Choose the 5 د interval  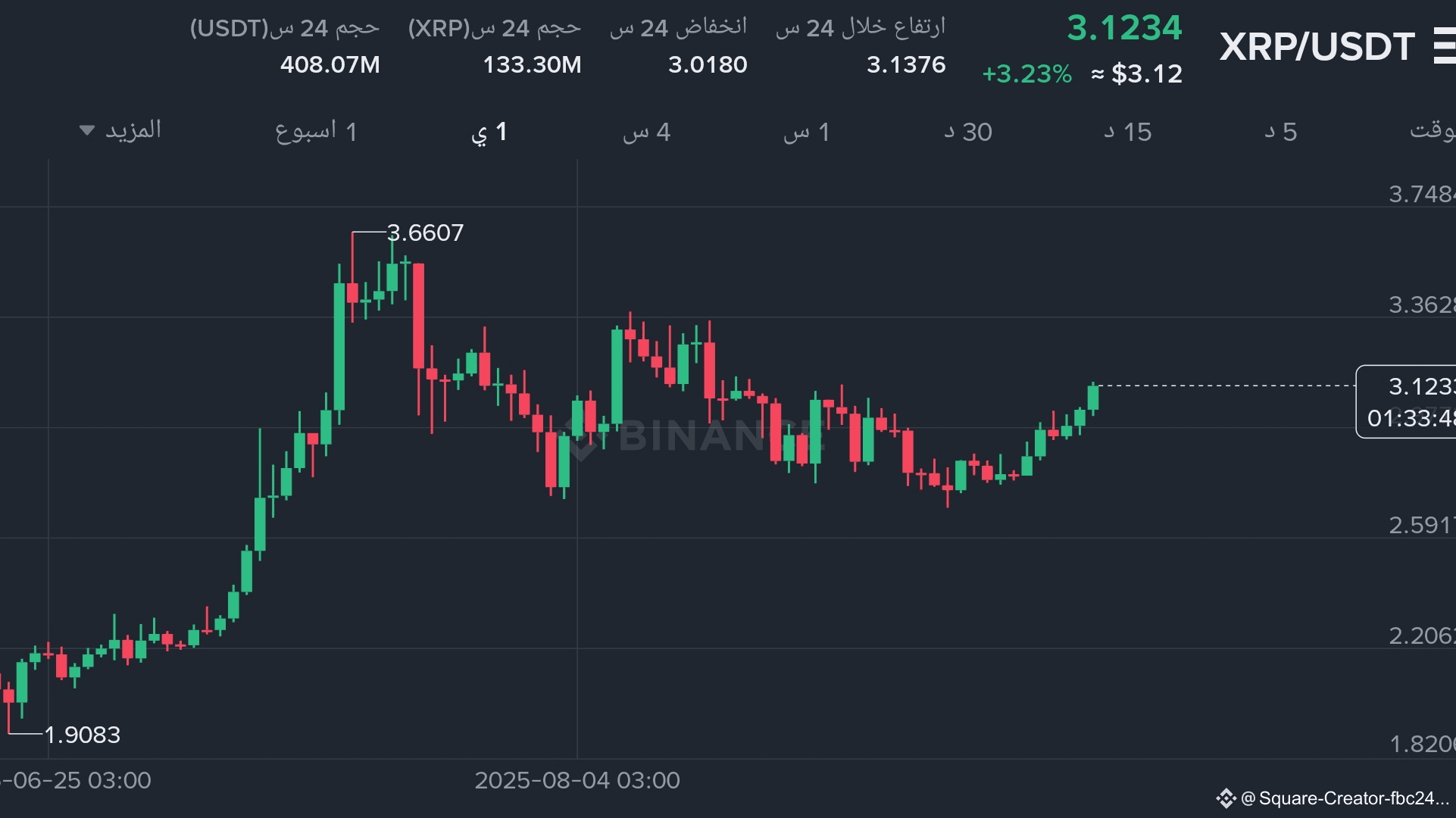coord(1280,132)
